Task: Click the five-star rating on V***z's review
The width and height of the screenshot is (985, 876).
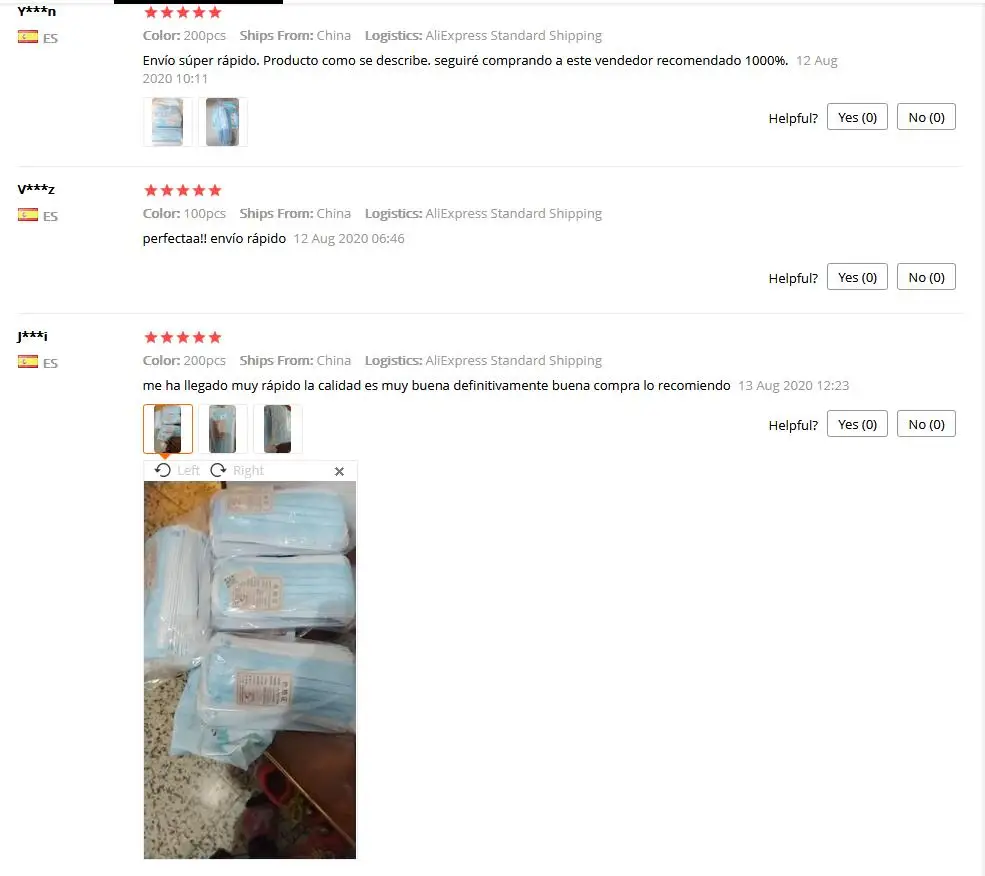Action: pyautogui.click(x=183, y=190)
